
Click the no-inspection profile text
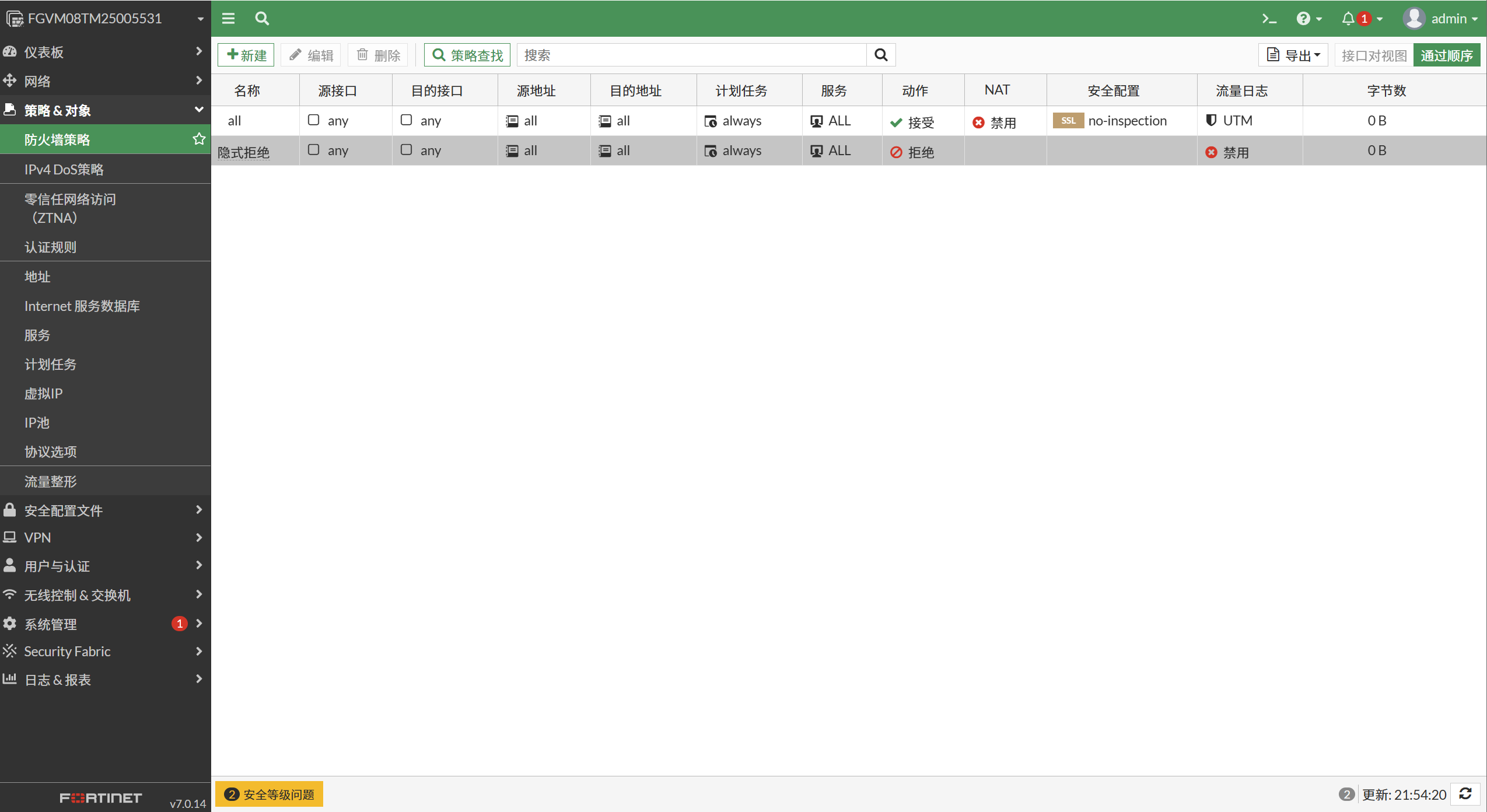pyautogui.click(x=1127, y=121)
